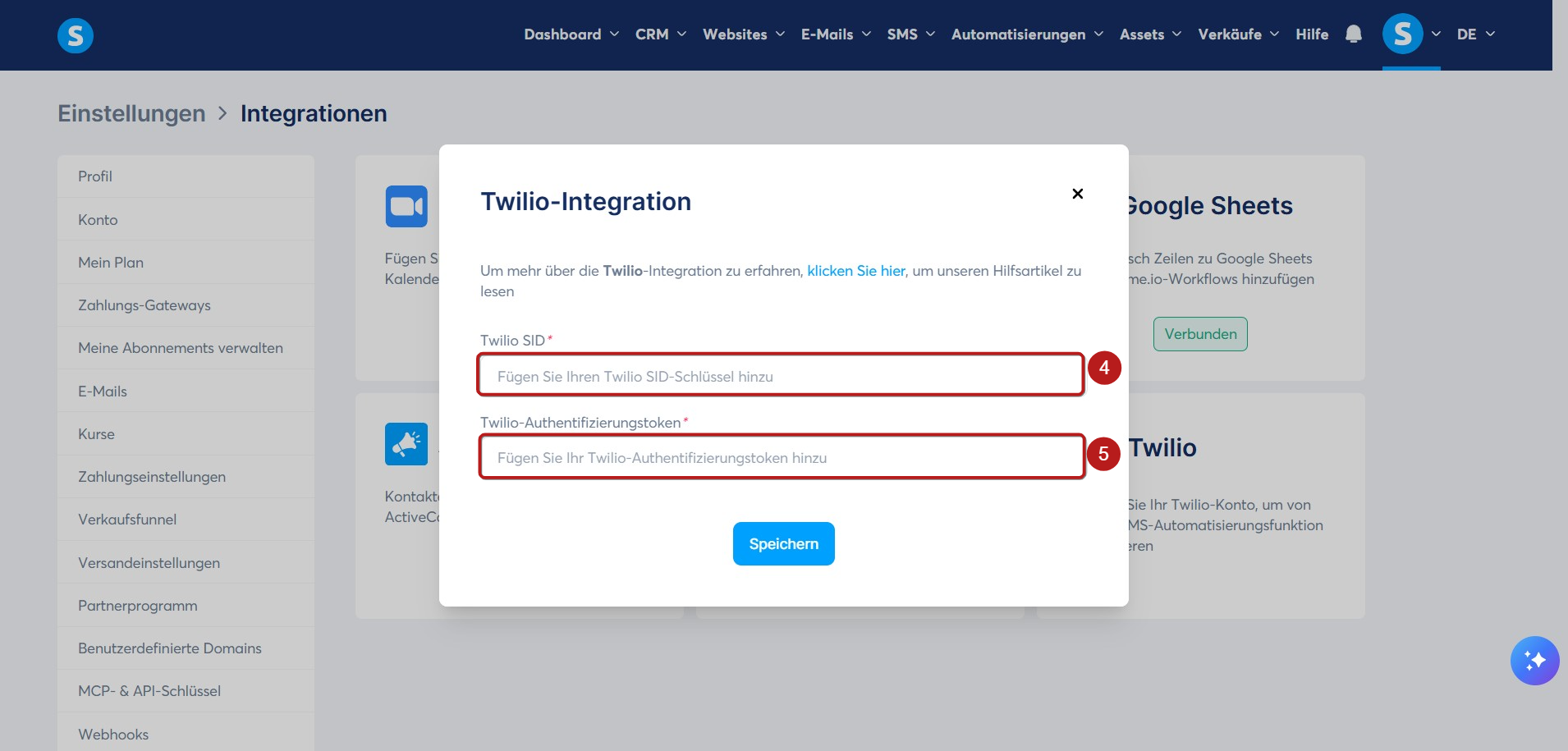Go to Verkaufsfunnel settings
Image resolution: width=1568 pixels, height=751 pixels.
pos(186,520)
